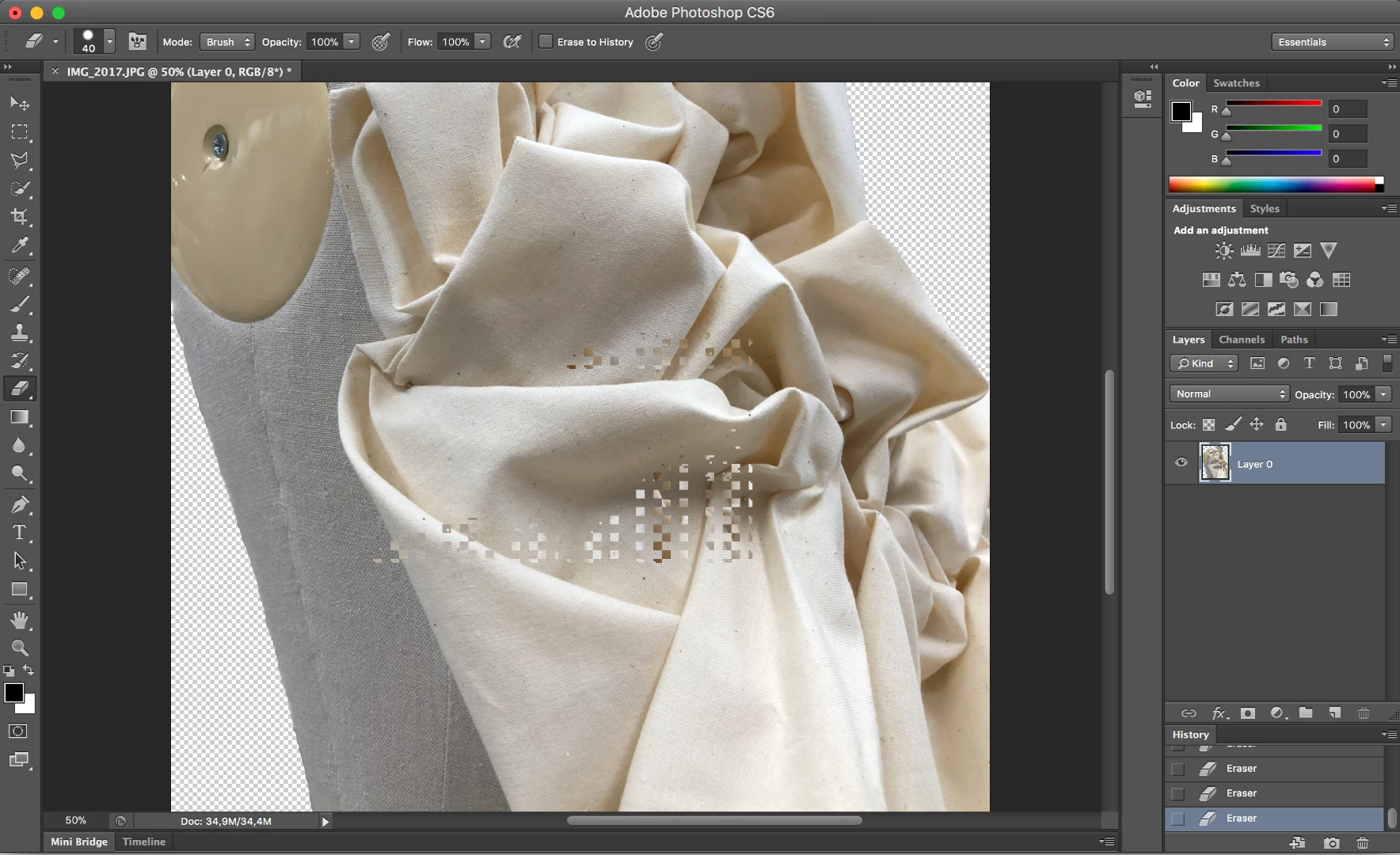Select the Move tool
This screenshot has width=1400, height=855.
[20, 103]
